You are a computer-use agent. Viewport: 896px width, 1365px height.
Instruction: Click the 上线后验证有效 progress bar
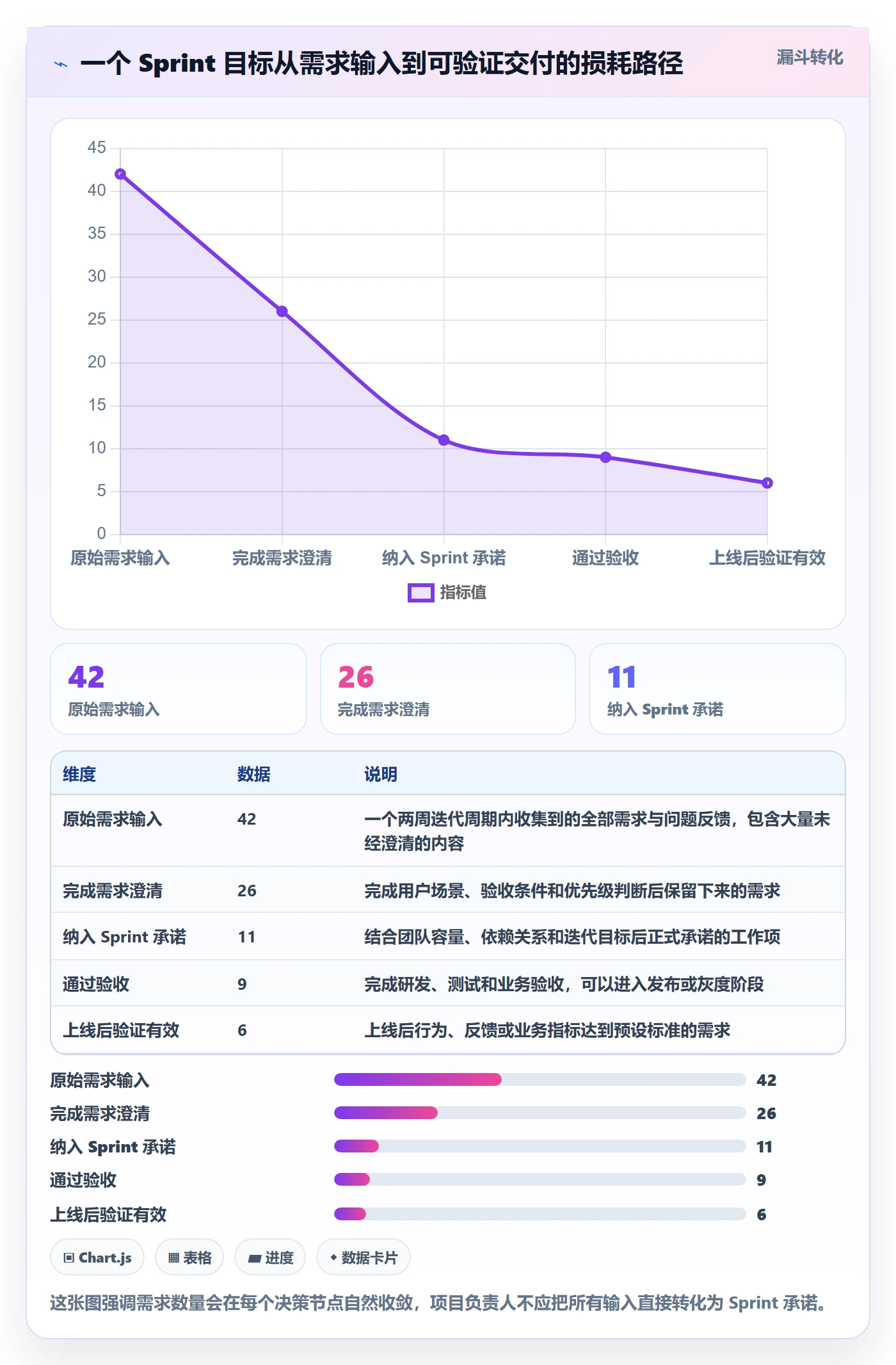point(540,1214)
